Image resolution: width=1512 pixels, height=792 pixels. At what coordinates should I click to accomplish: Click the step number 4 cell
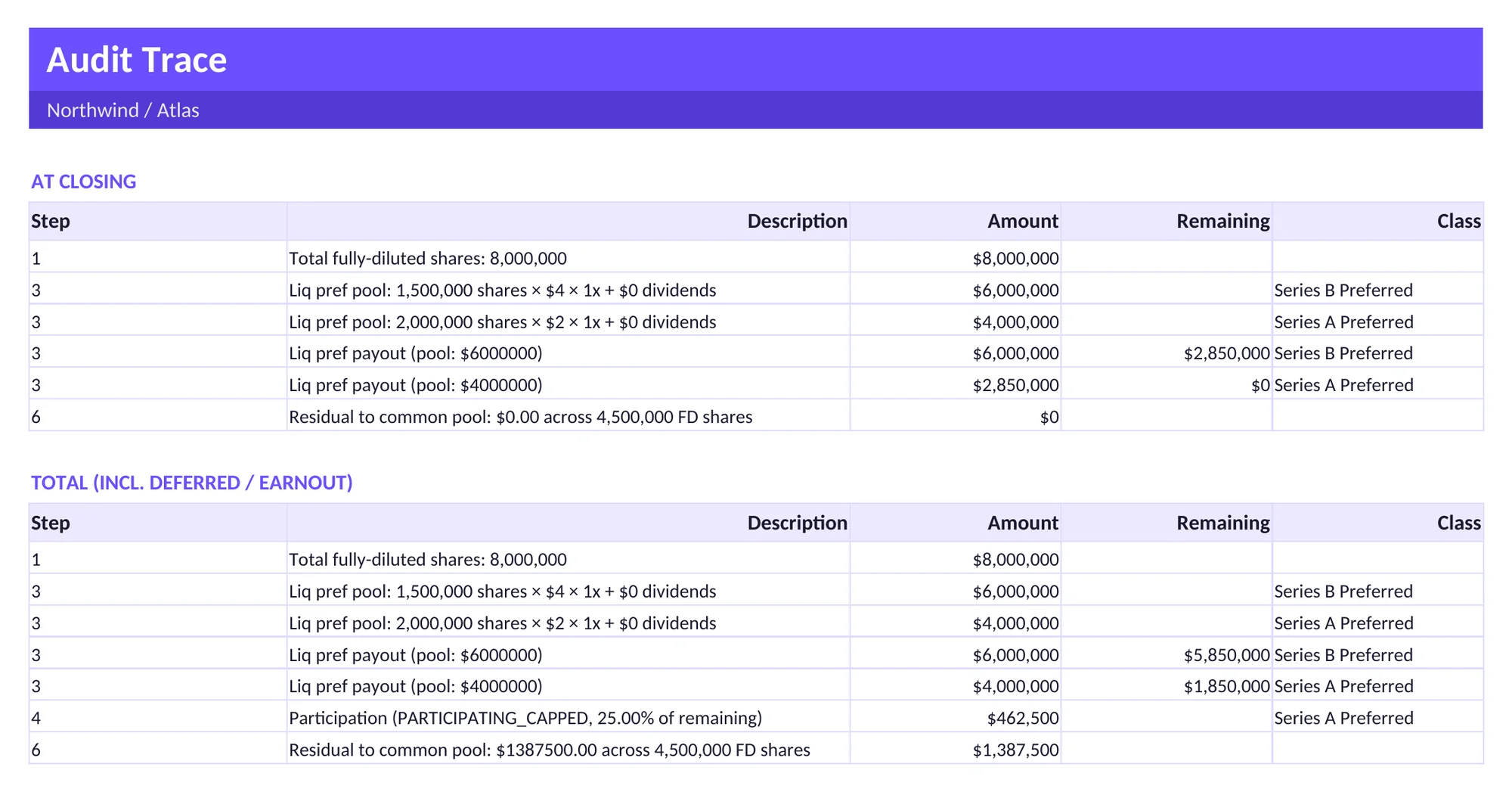(x=158, y=717)
